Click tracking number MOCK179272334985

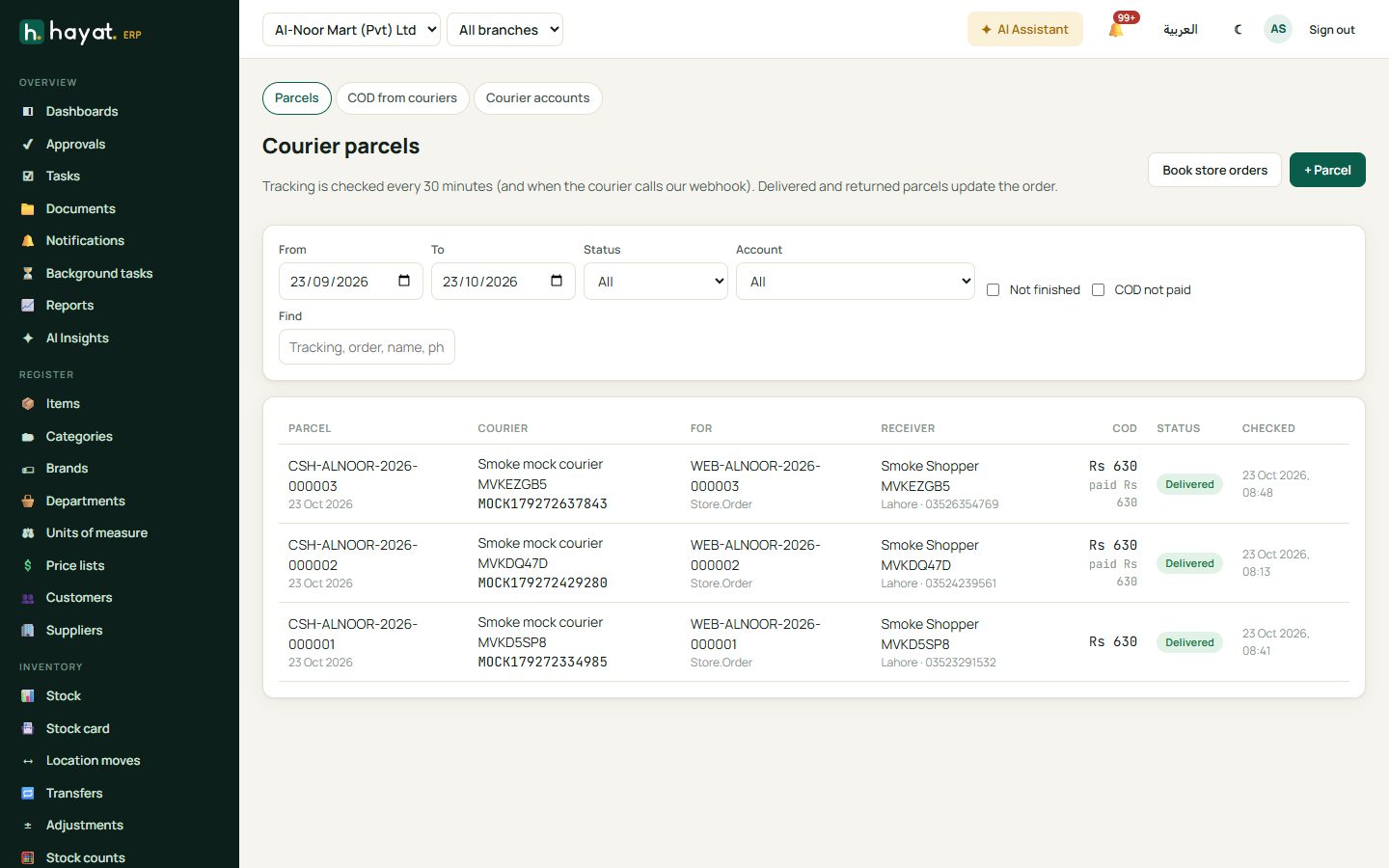point(542,663)
